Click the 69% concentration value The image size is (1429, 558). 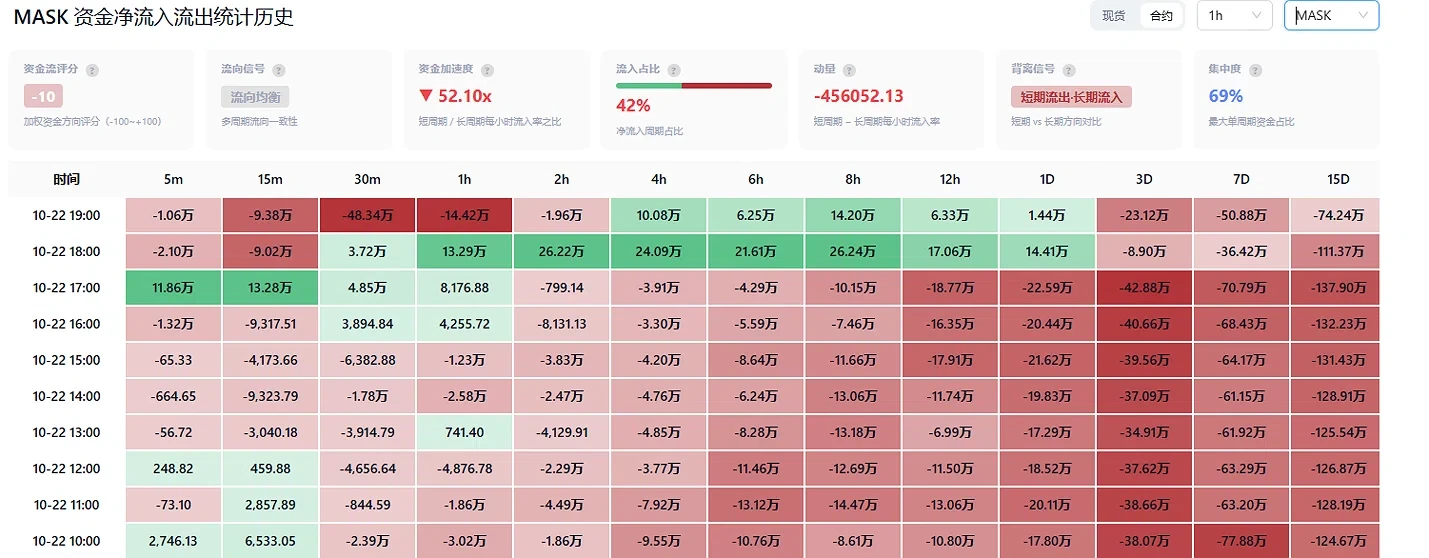click(x=1225, y=96)
